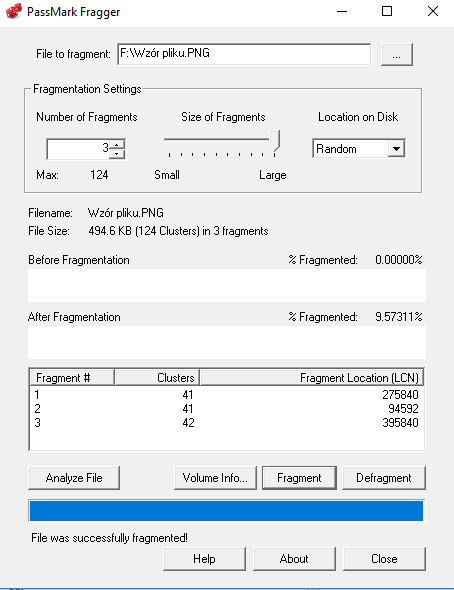Screen dimensions: 454x590
Task: Click the Fragment button
Action: (299, 478)
